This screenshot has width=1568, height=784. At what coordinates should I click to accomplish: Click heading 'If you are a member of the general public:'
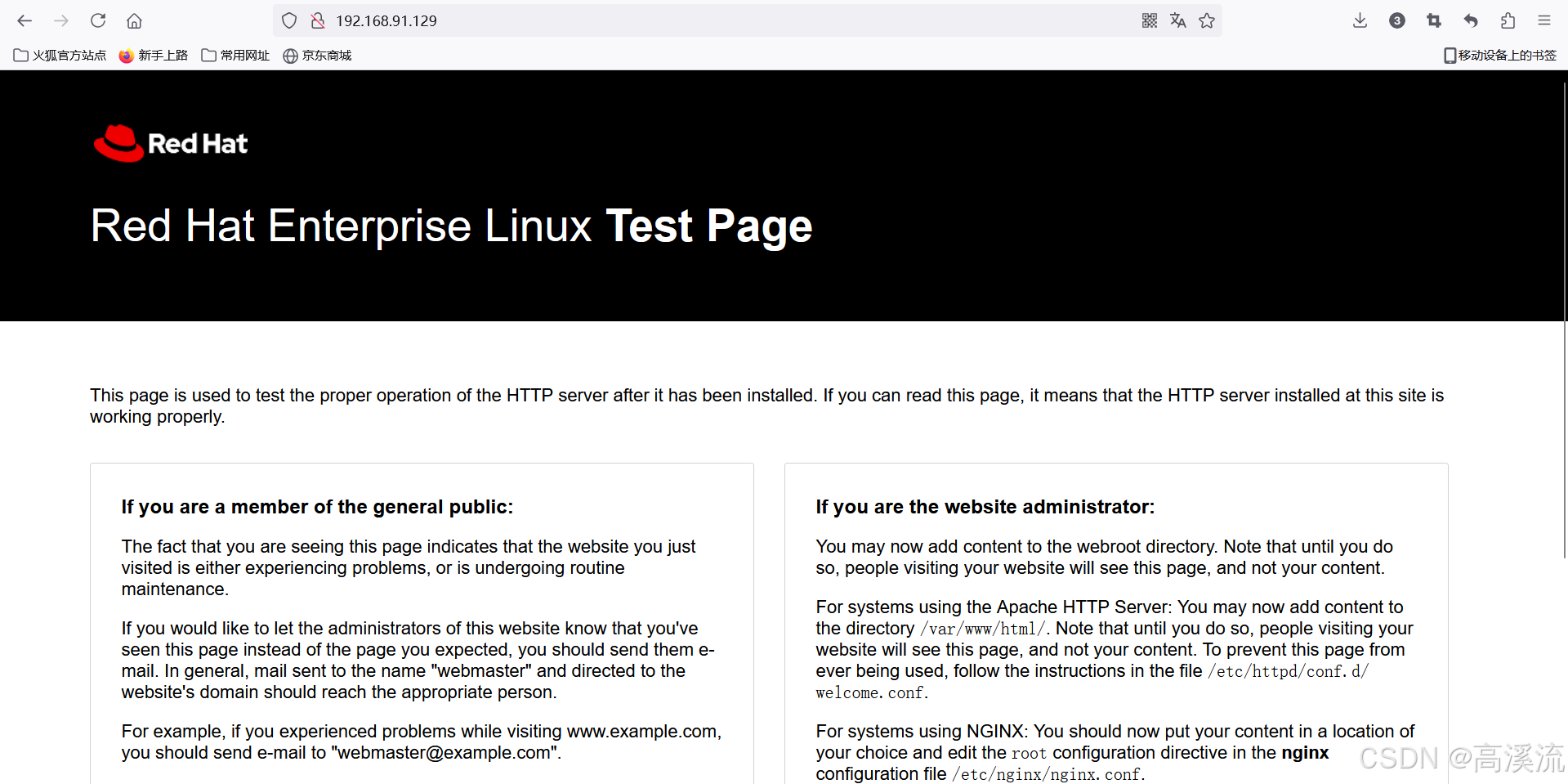pyautogui.click(x=317, y=507)
